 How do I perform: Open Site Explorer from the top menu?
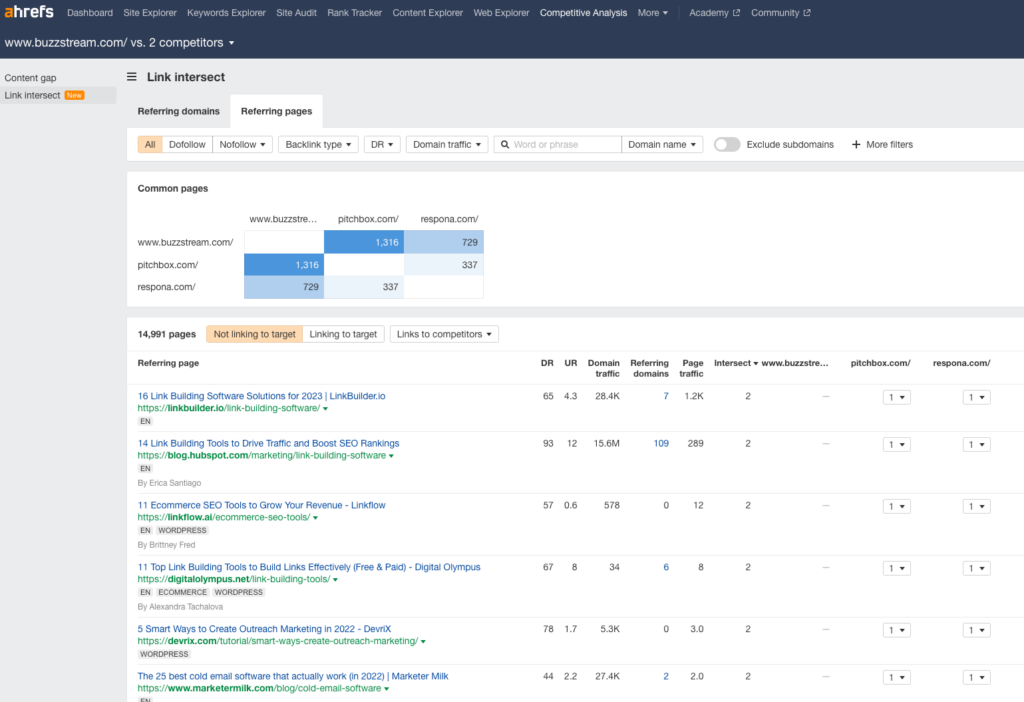click(x=150, y=13)
